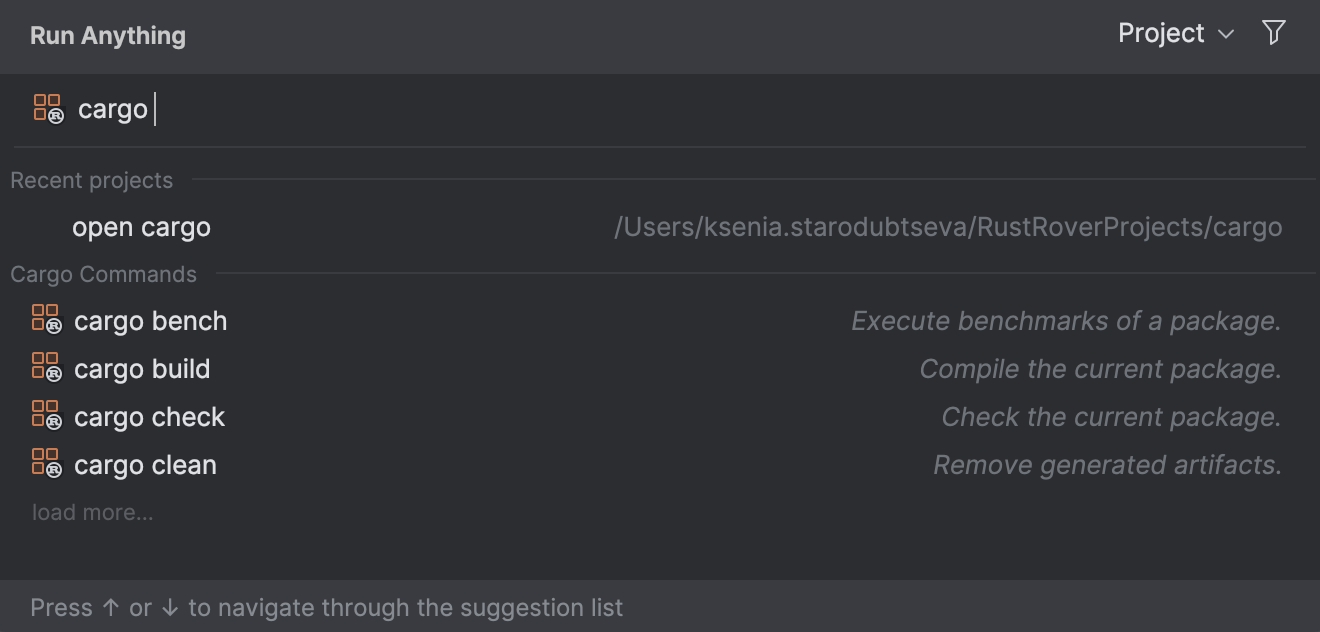
Task: Click the cargo clean command icon
Action: click(x=46, y=464)
